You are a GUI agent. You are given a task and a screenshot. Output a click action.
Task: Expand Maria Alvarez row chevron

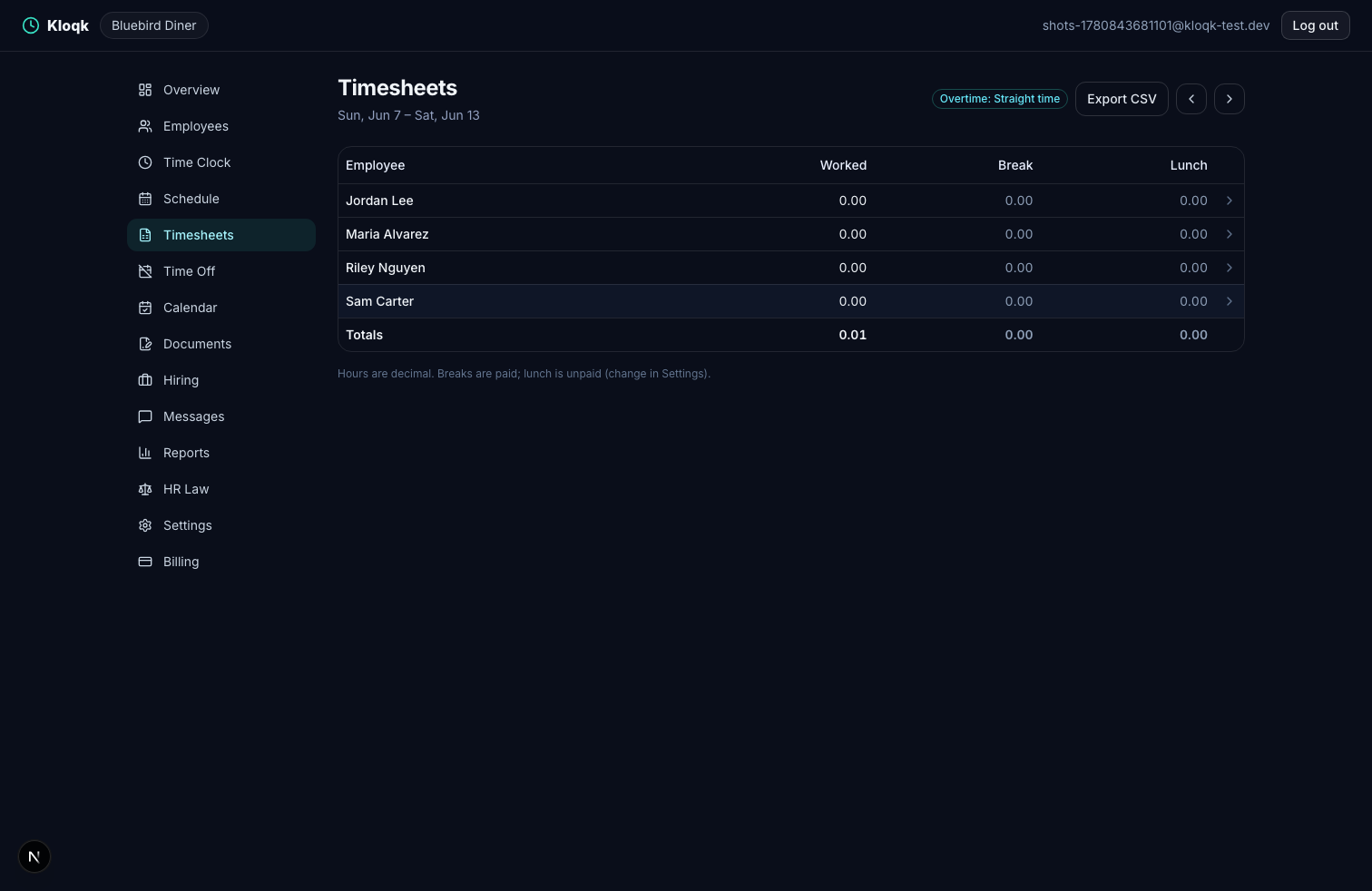(1230, 234)
